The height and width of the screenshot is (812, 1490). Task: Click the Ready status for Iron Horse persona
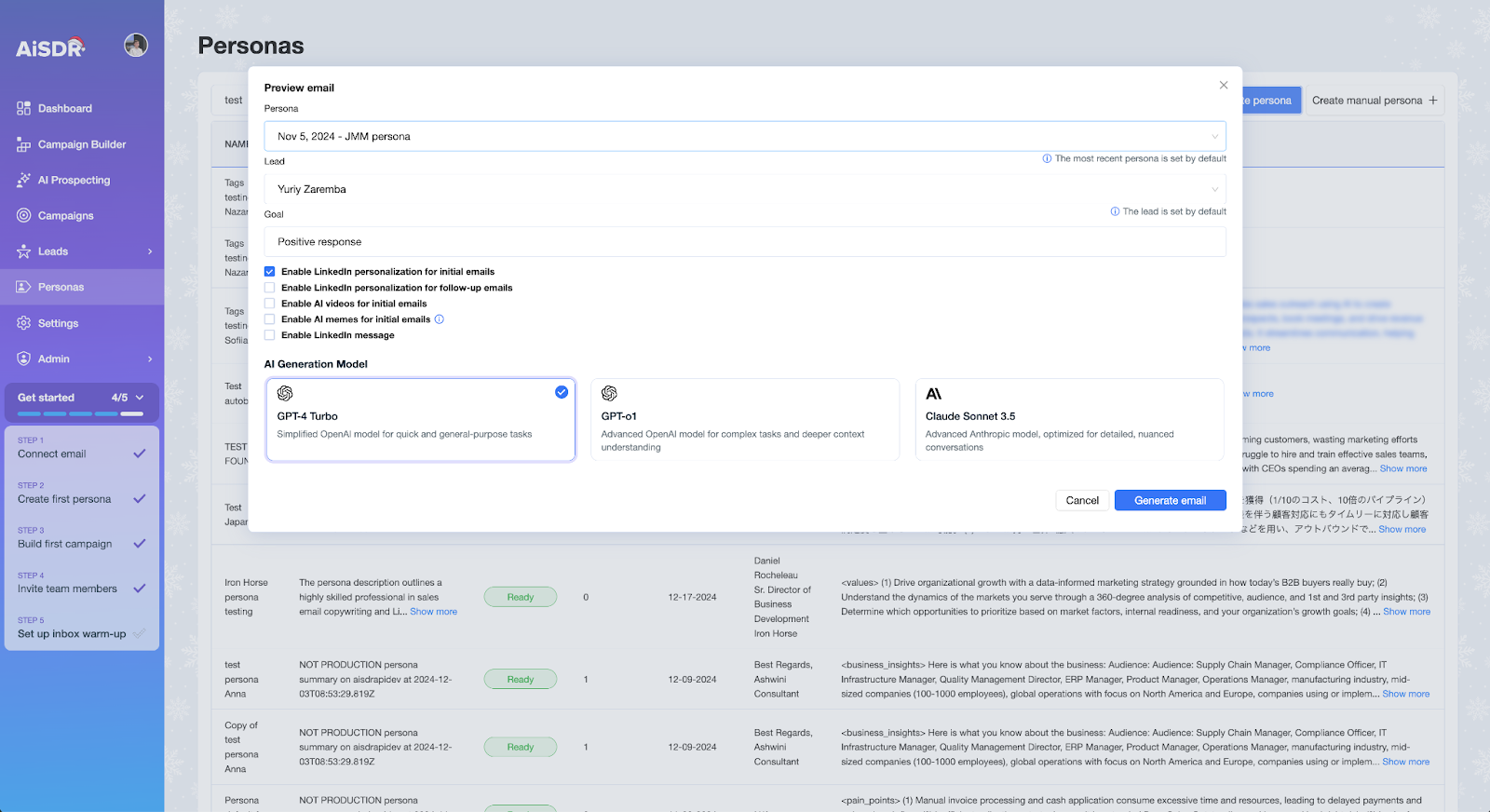(x=521, y=597)
